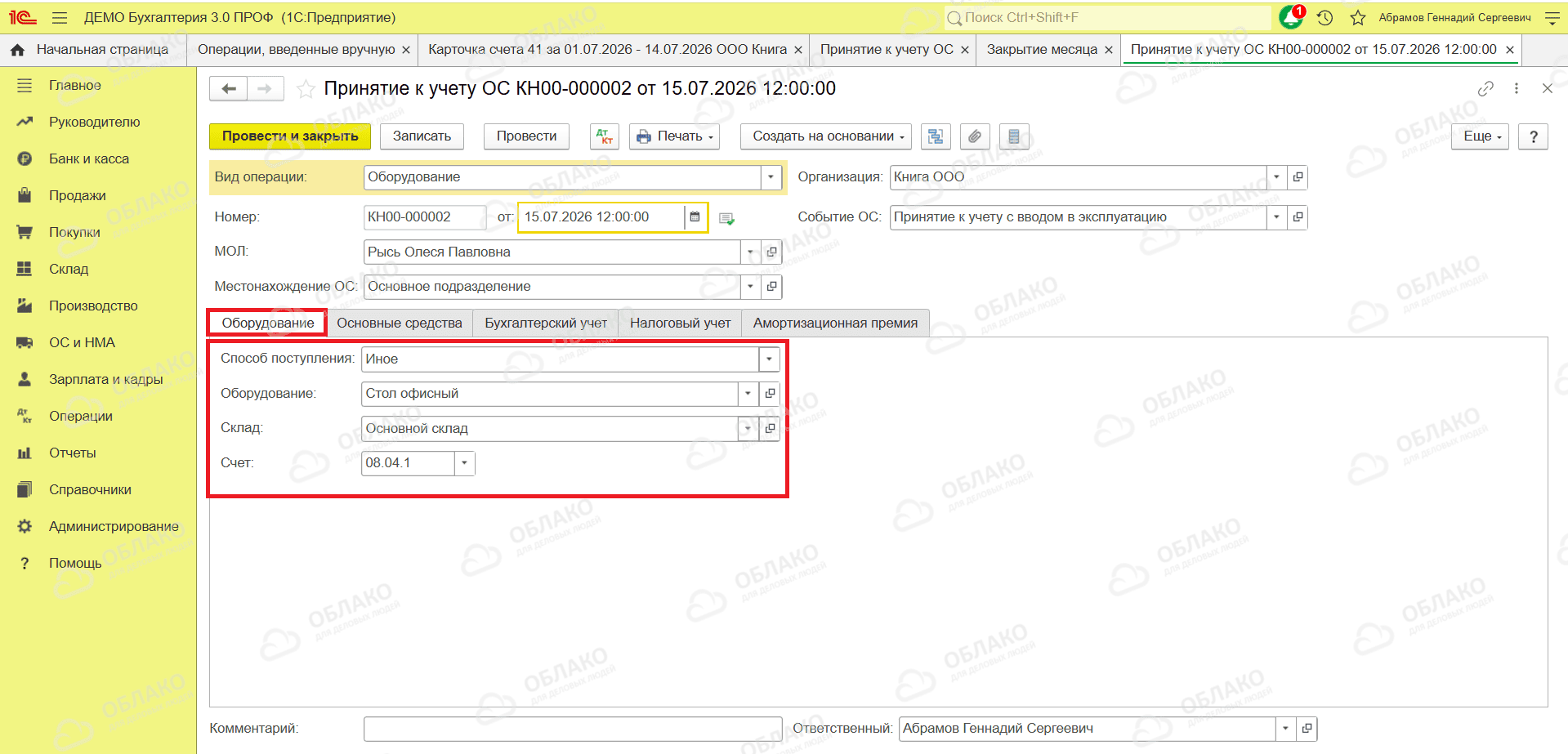The image size is (1568, 754).
Task: Click Провести и закрыть button
Action: click(290, 136)
